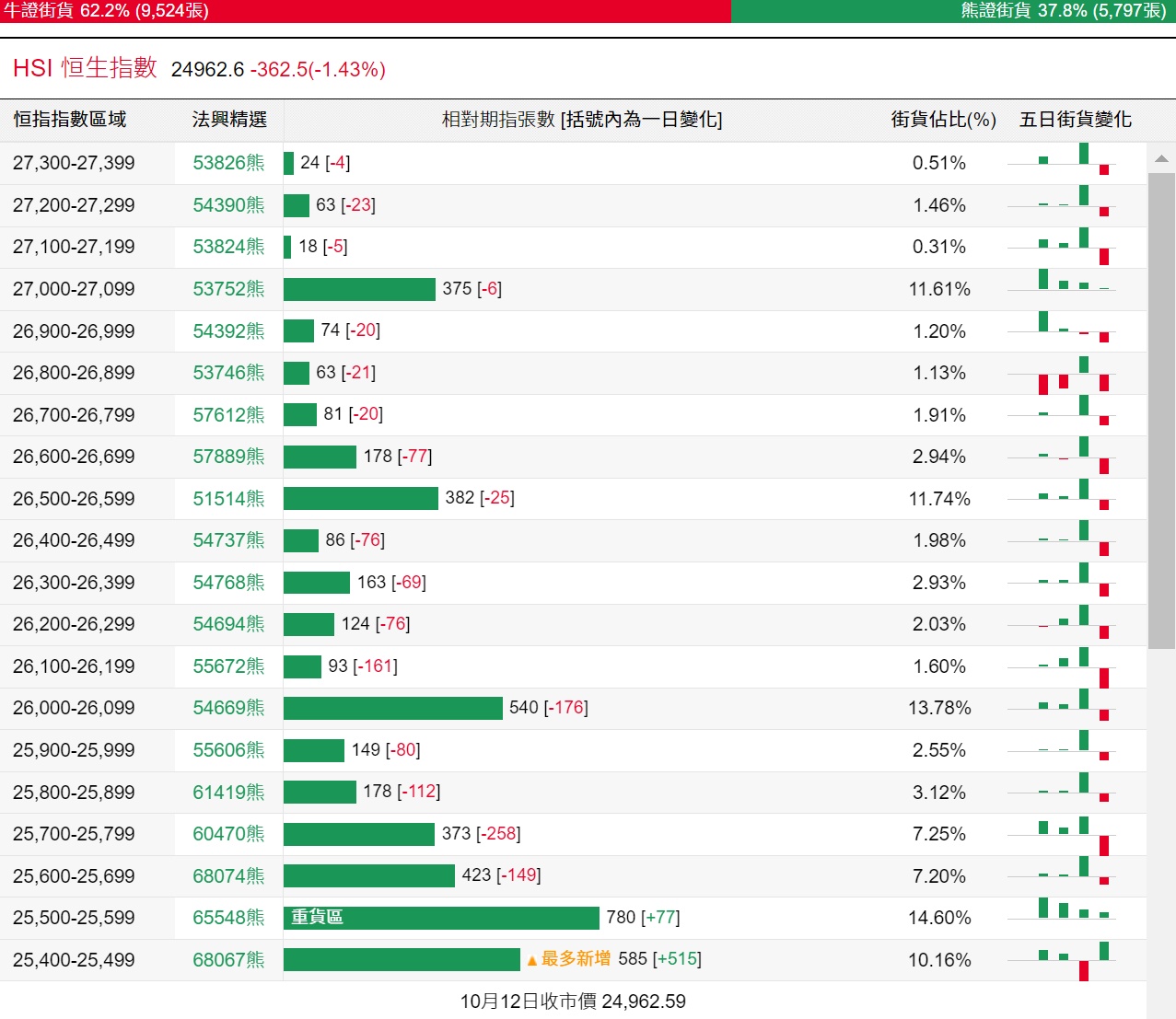
Task: Click the index change -362.5(-1.43%)
Action: tap(318, 70)
